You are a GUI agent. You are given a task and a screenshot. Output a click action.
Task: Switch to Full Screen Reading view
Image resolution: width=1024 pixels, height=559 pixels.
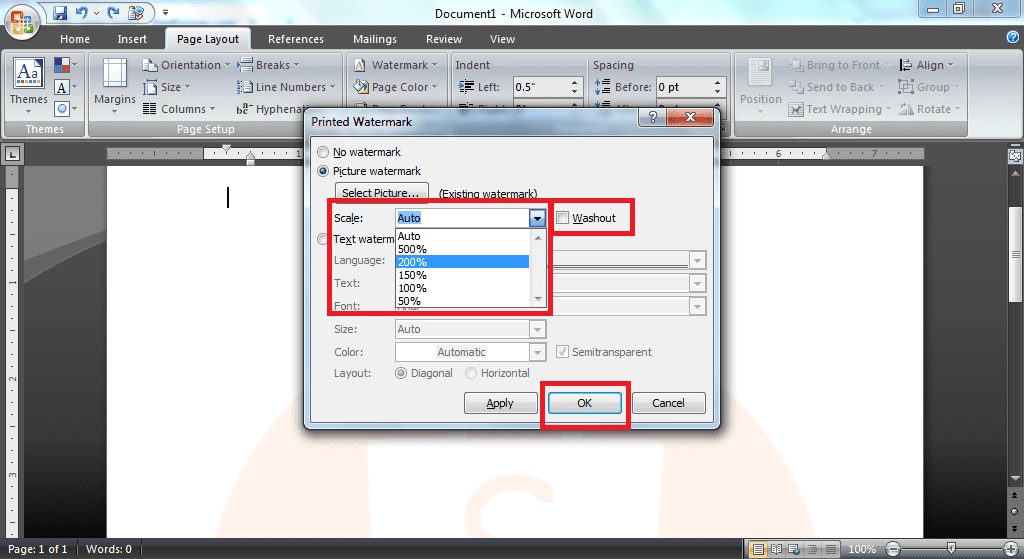point(776,549)
